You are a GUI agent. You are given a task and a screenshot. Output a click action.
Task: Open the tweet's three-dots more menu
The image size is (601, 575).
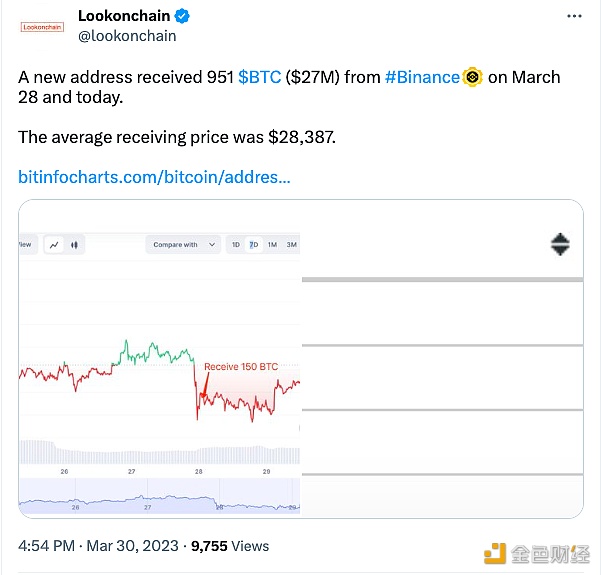[x=573, y=17]
